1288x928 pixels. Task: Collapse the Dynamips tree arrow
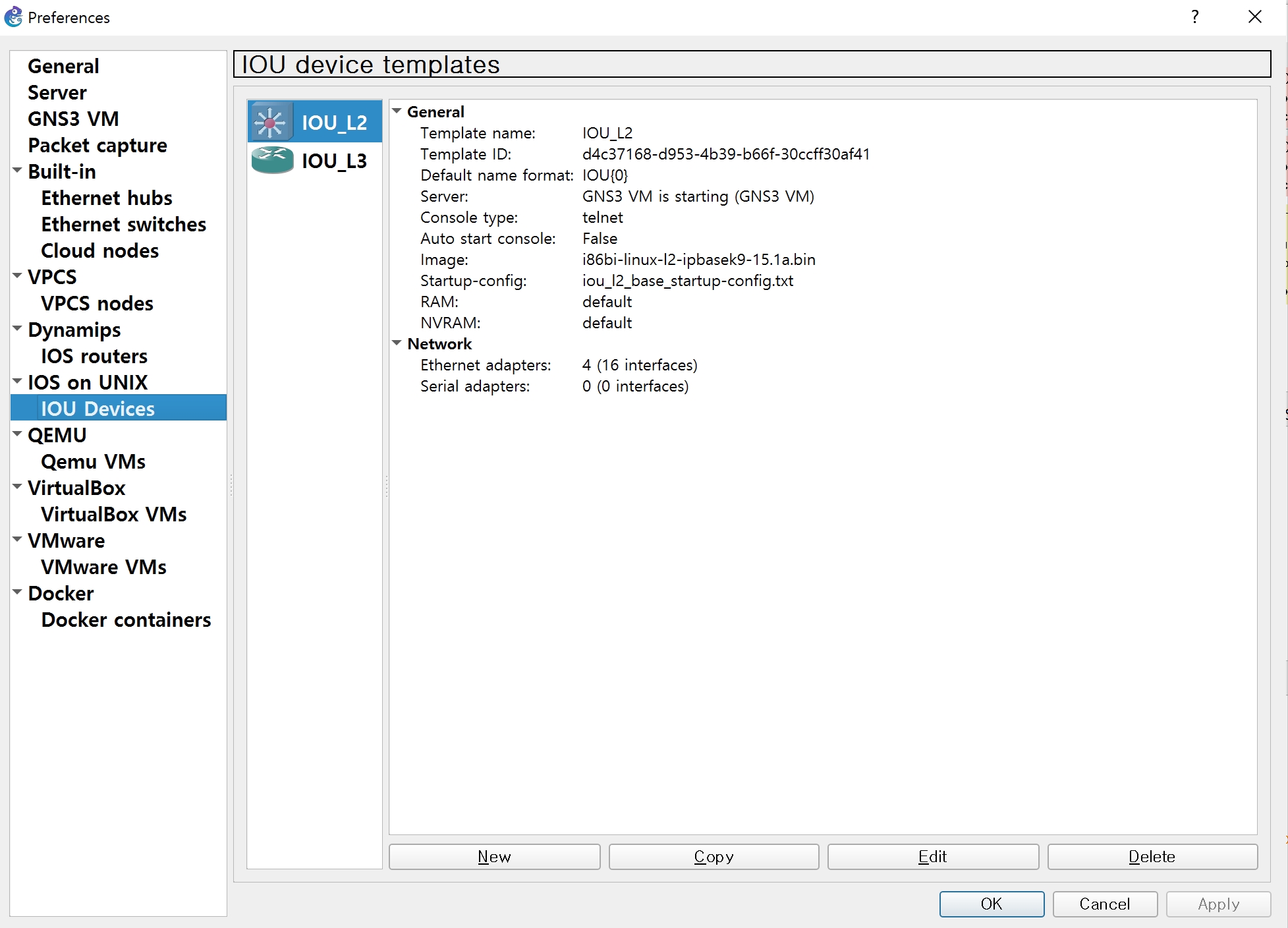pyautogui.click(x=18, y=329)
